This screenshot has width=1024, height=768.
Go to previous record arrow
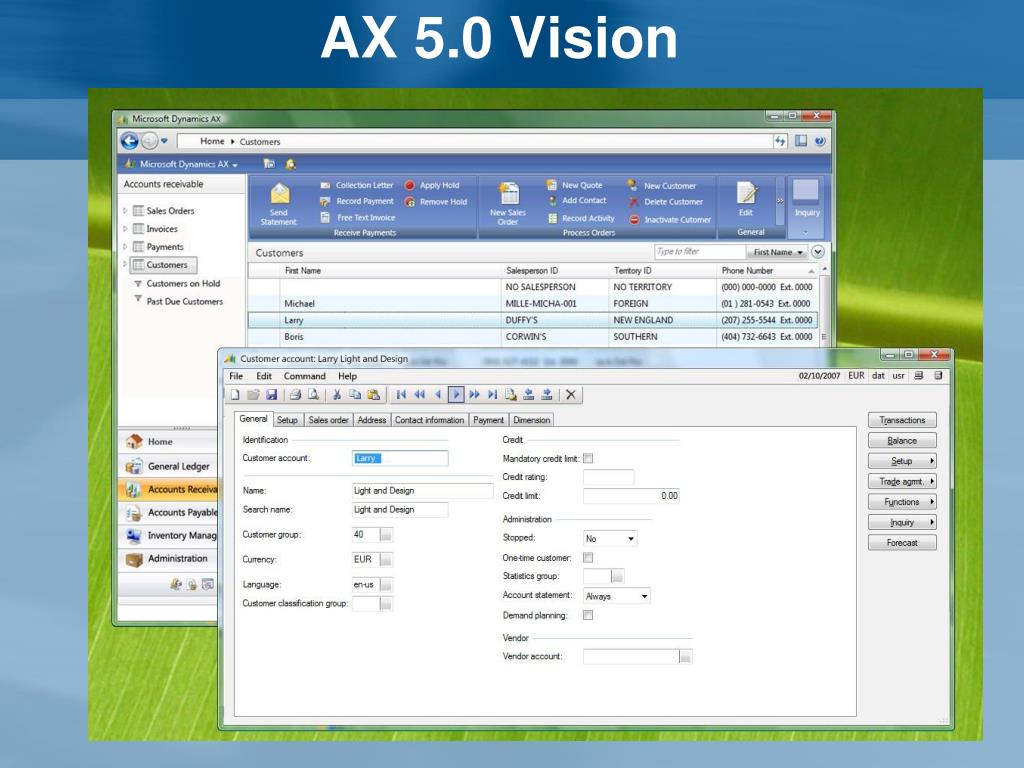click(438, 394)
